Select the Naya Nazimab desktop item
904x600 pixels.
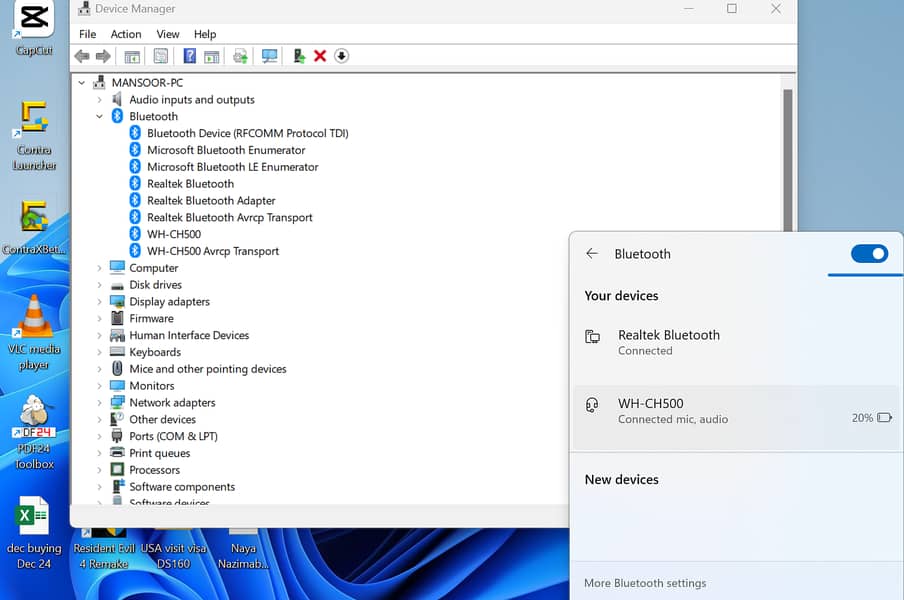[x=243, y=549]
